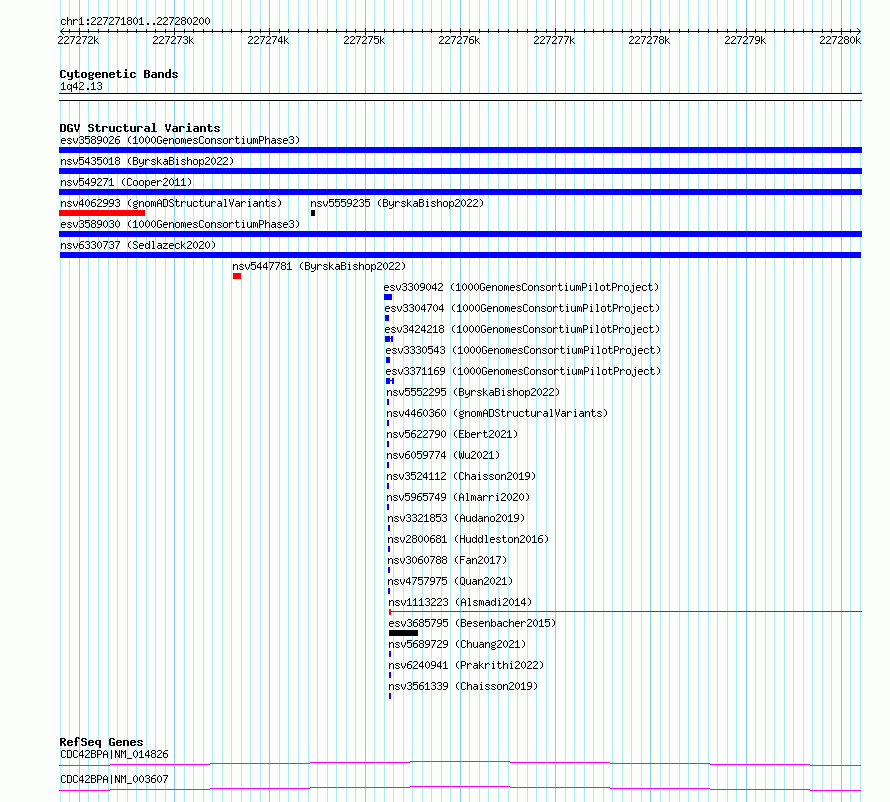Image resolution: width=890 pixels, height=802 pixels.
Task: Click nsv2800681 (Huddleston2016) label
Action: pos(468,539)
